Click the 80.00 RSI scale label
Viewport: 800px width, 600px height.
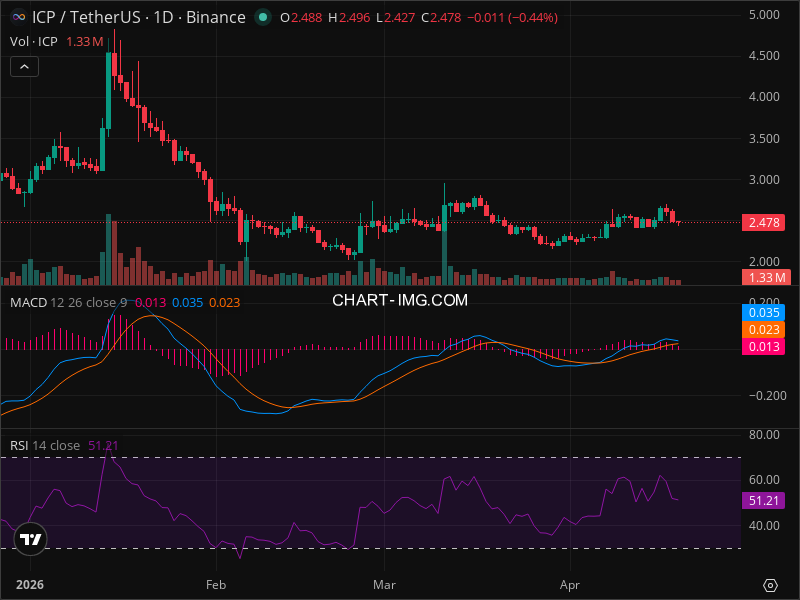pyautogui.click(x=764, y=435)
